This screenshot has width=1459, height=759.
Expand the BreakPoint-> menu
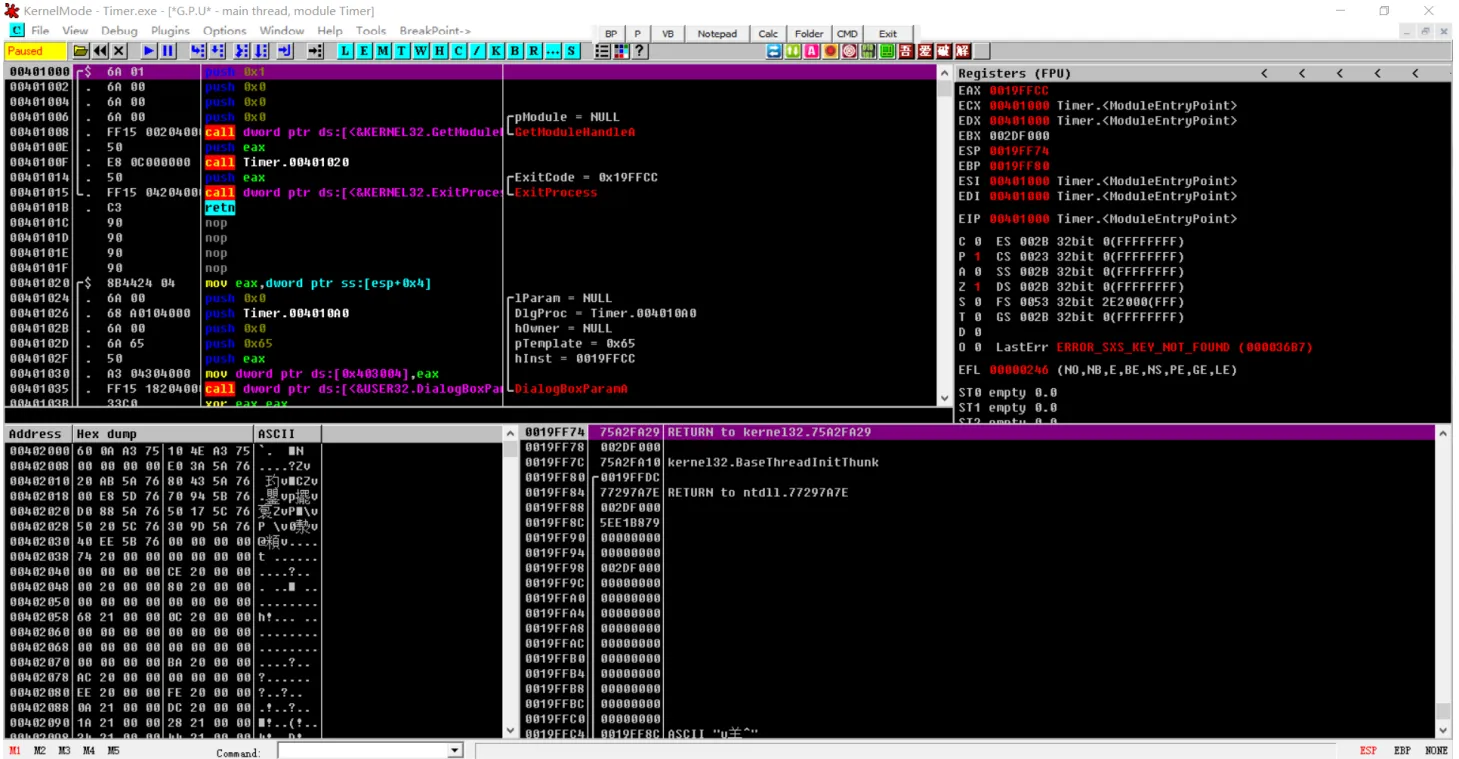pyautogui.click(x=435, y=31)
